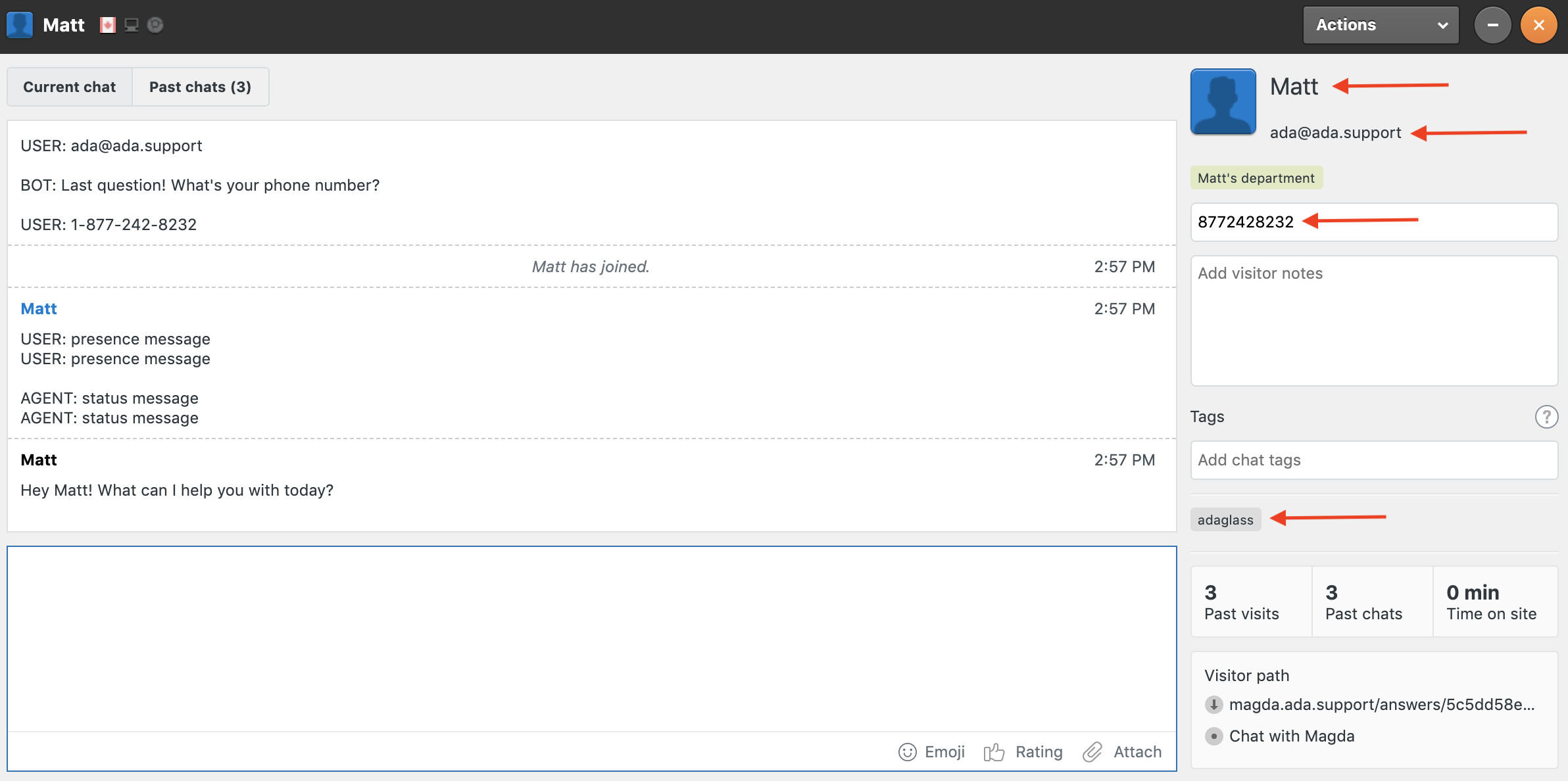Open the Emoji picker
The image size is (1568, 781).
(x=931, y=751)
